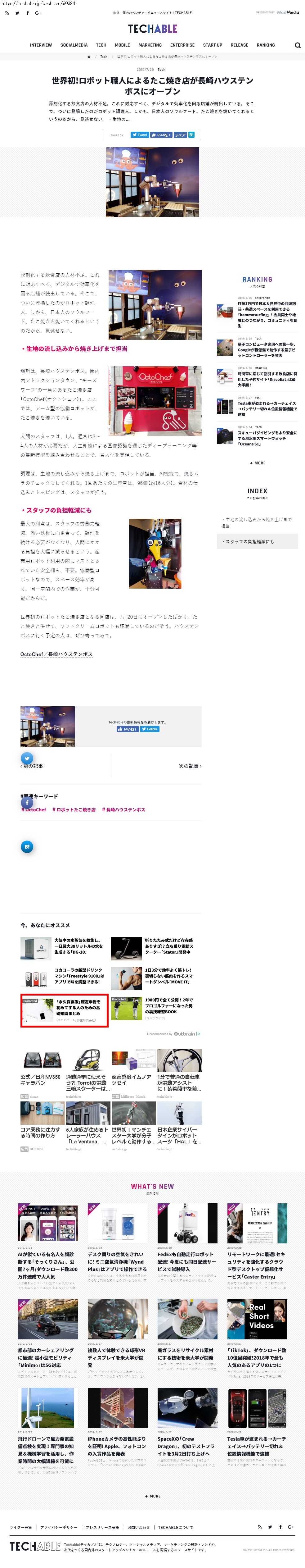The height and width of the screenshot is (1568, 305).
Task: Expand the ranking list with + MORE
Action: pyautogui.click(x=258, y=463)
